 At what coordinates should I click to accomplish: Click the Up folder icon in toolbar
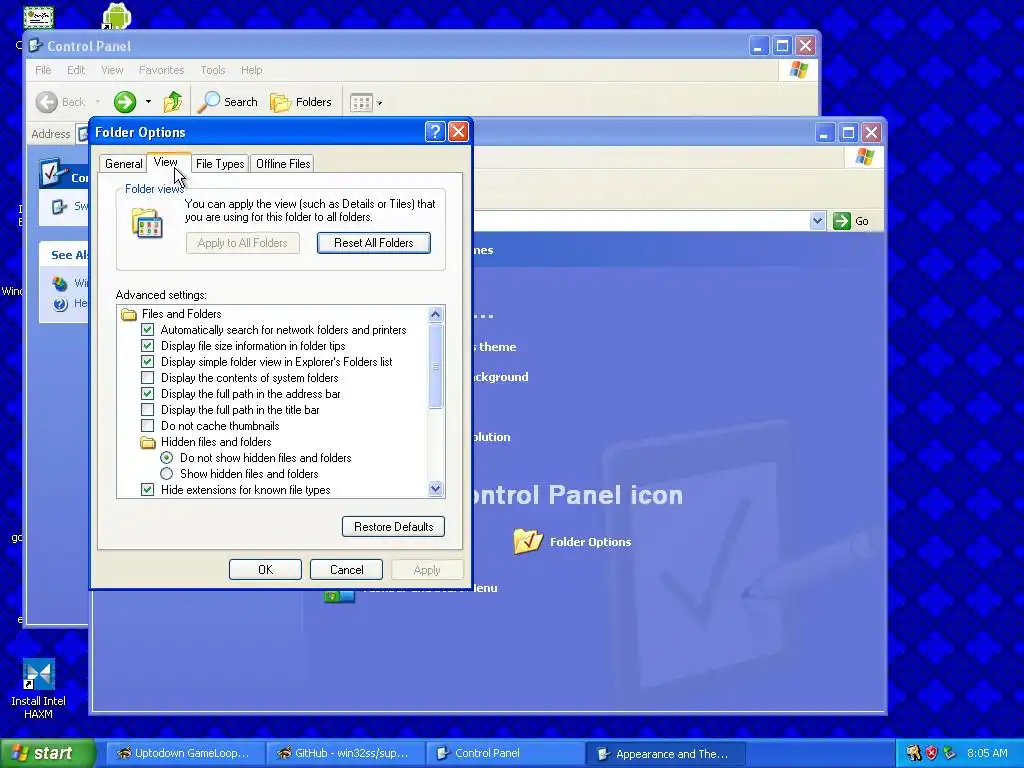tap(173, 102)
